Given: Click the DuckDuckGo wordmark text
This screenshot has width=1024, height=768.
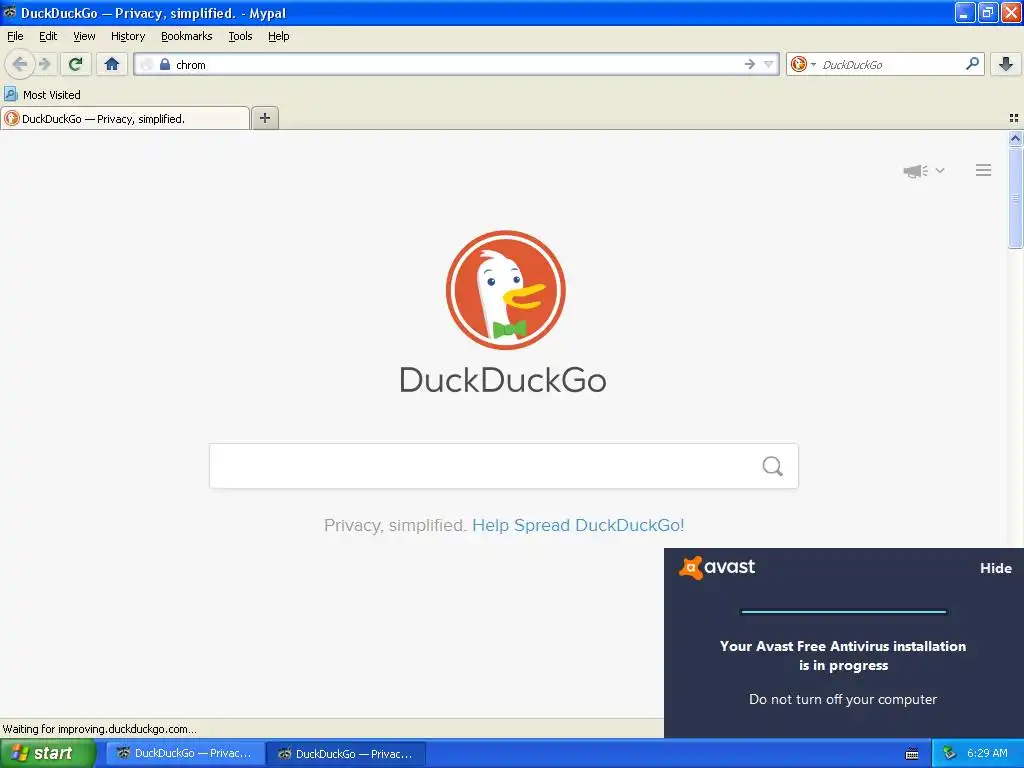Looking at the screenshot, I should pyautogui.click(x=503, y=380).
